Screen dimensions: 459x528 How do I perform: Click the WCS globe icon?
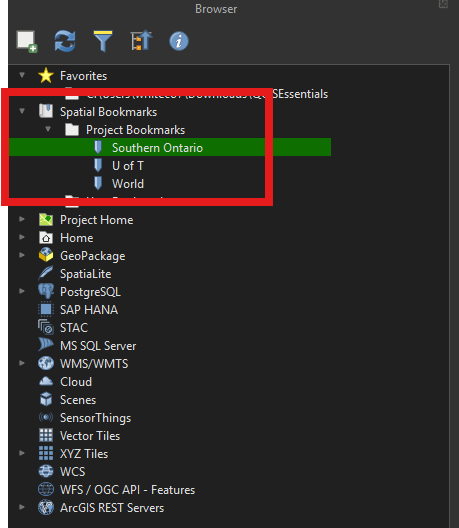(x=46, y=471)
